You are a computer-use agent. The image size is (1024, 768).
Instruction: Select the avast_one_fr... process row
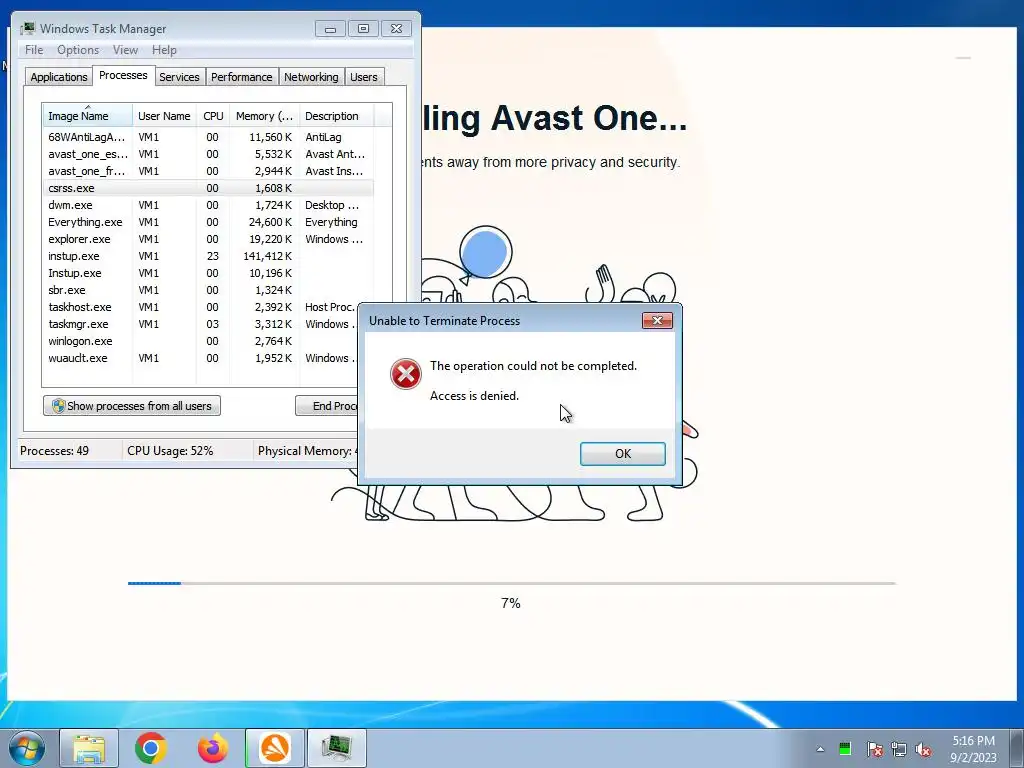click(208, 171)
